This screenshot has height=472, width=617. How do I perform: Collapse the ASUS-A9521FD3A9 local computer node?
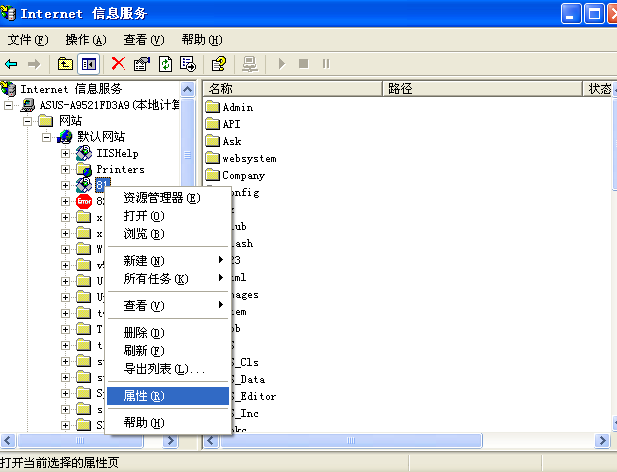pos(9,105)
